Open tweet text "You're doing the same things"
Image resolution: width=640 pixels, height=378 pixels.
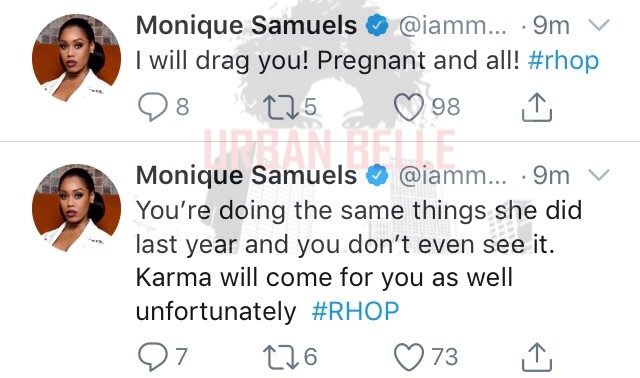tap(311, 211)
